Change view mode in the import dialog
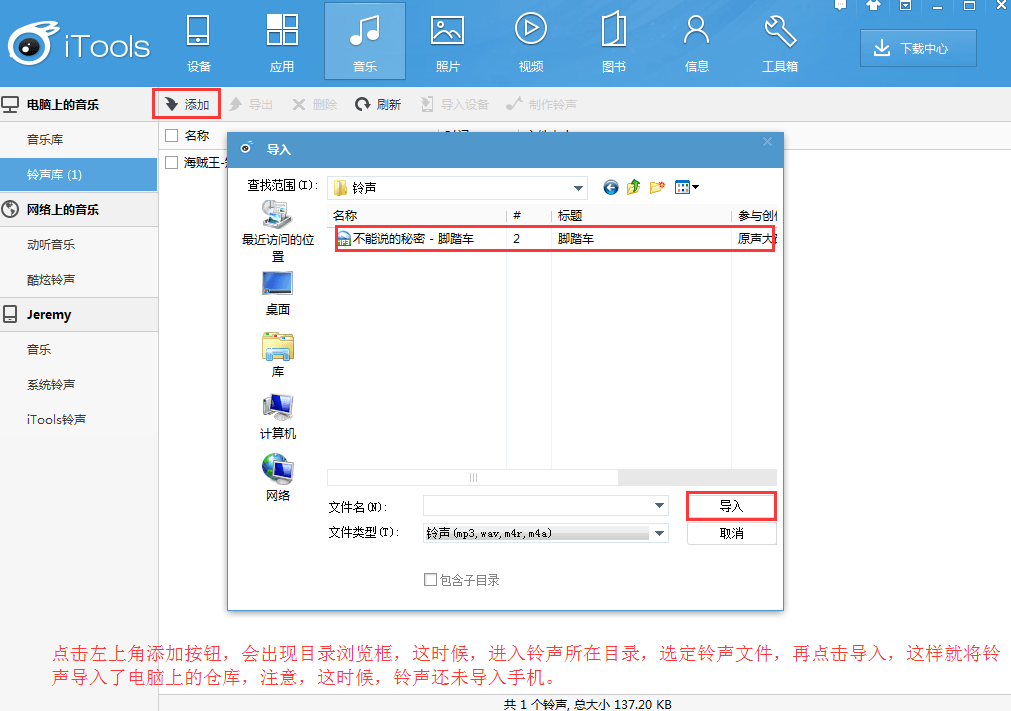Viewport: 1011px width, 711px height. (x=682, y=187)
